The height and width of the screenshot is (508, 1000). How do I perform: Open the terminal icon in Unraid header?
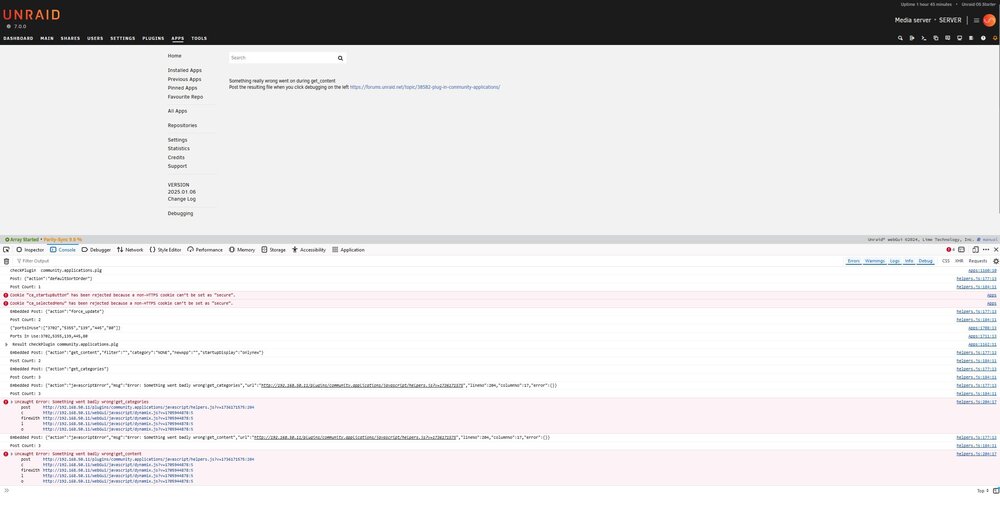pos(923,38)
